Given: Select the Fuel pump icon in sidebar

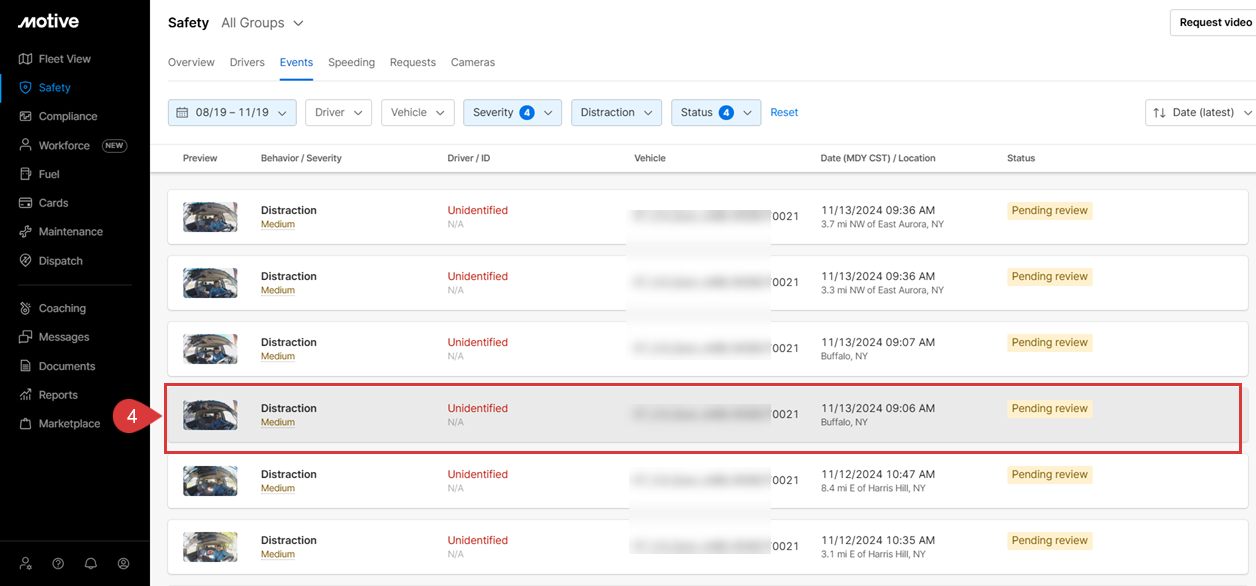Looking at the screenshot, I should (x=26, y=174).
